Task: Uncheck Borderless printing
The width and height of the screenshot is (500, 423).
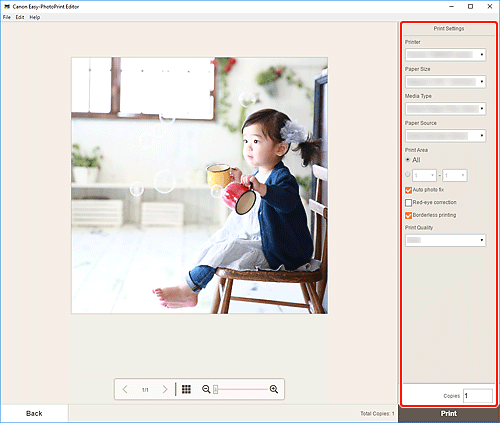Action: click(408, 215)
